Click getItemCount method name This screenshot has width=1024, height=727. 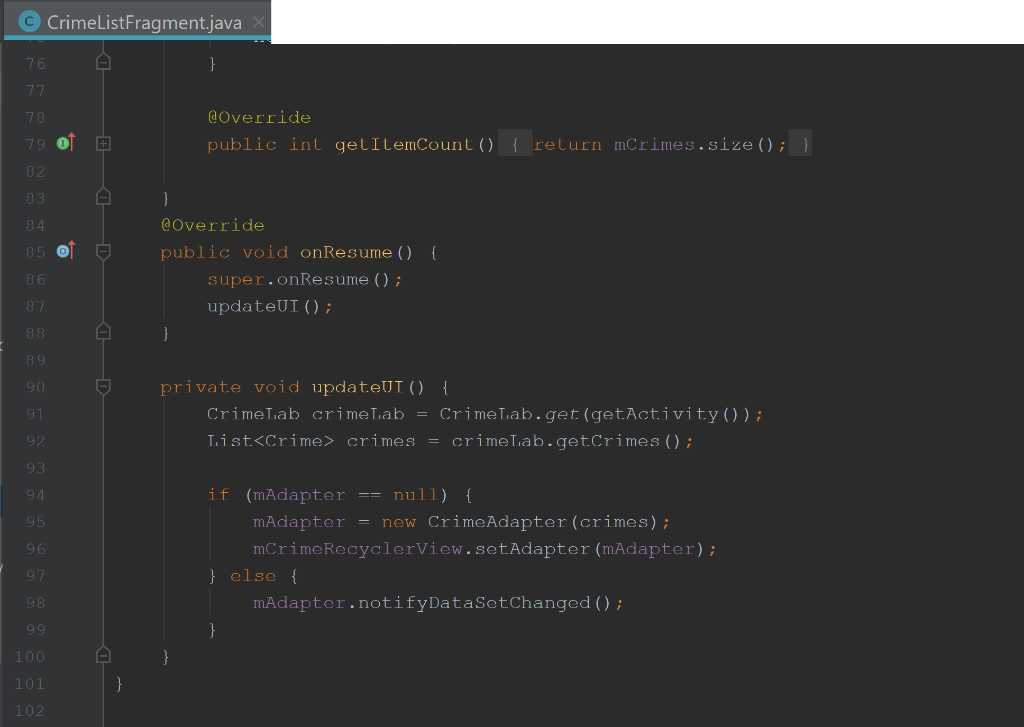tap(404, 144)
